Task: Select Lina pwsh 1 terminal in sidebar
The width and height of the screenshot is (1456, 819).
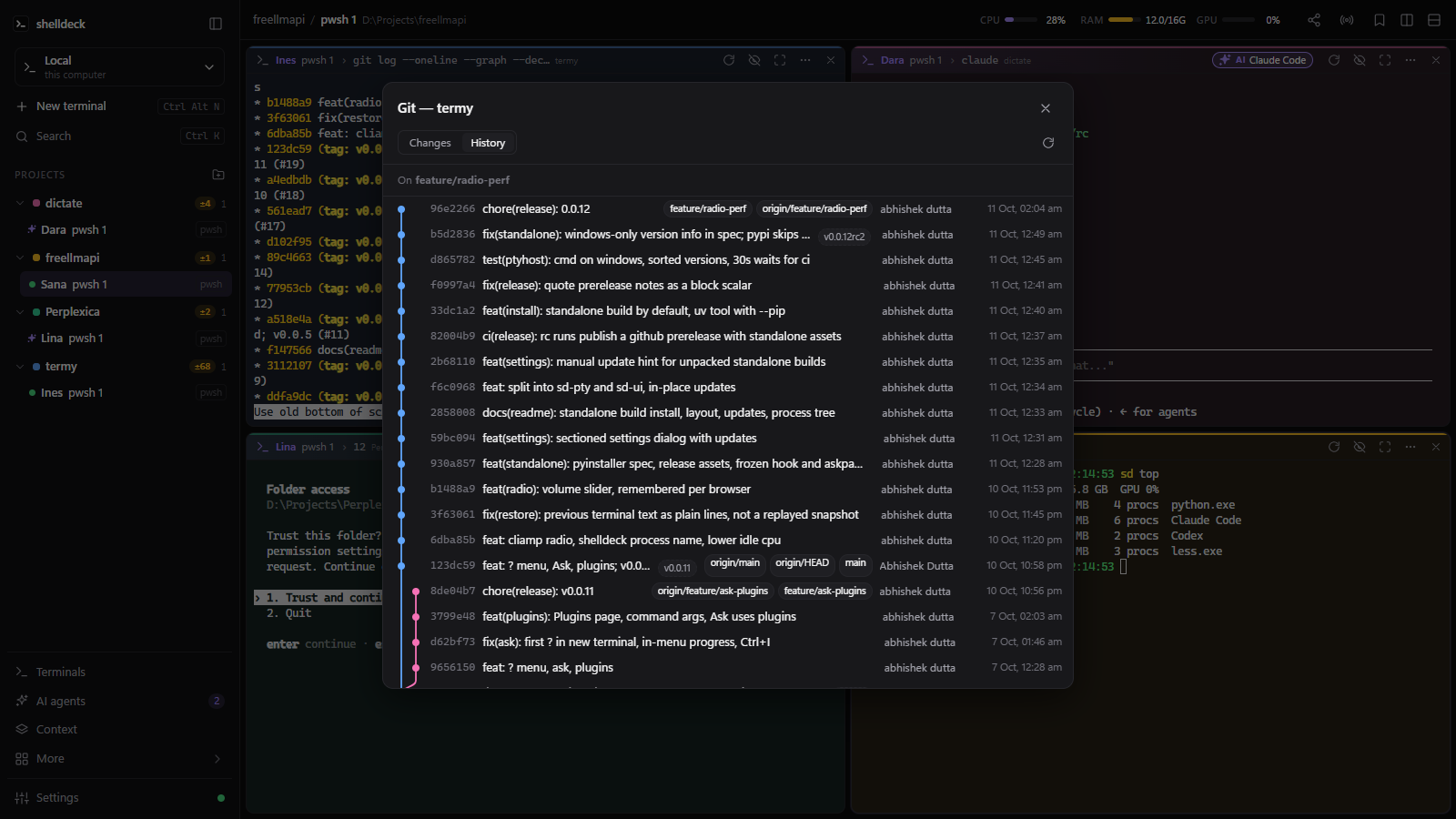Action: (126, 339)
